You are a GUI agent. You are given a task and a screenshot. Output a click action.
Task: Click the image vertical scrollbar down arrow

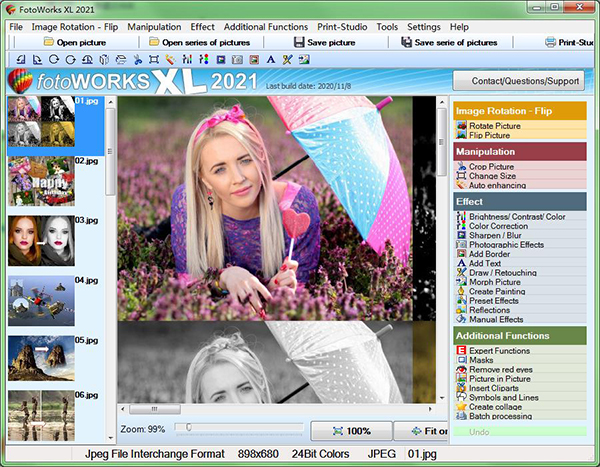pos(442,398)
